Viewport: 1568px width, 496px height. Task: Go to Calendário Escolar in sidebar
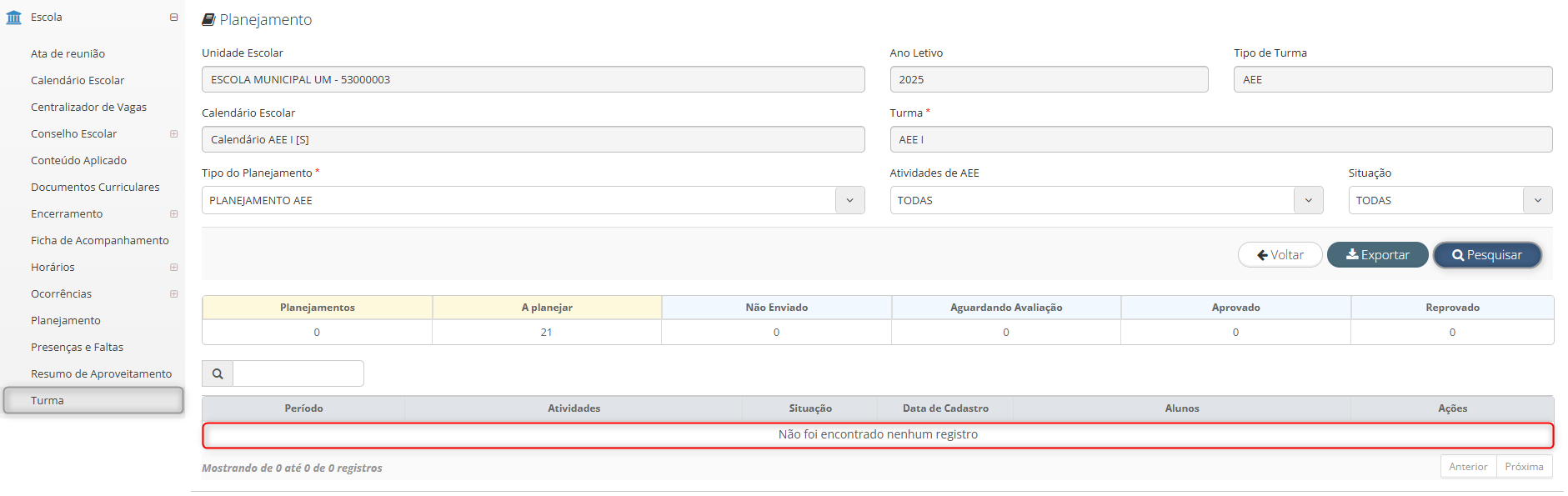click(78, 81)
